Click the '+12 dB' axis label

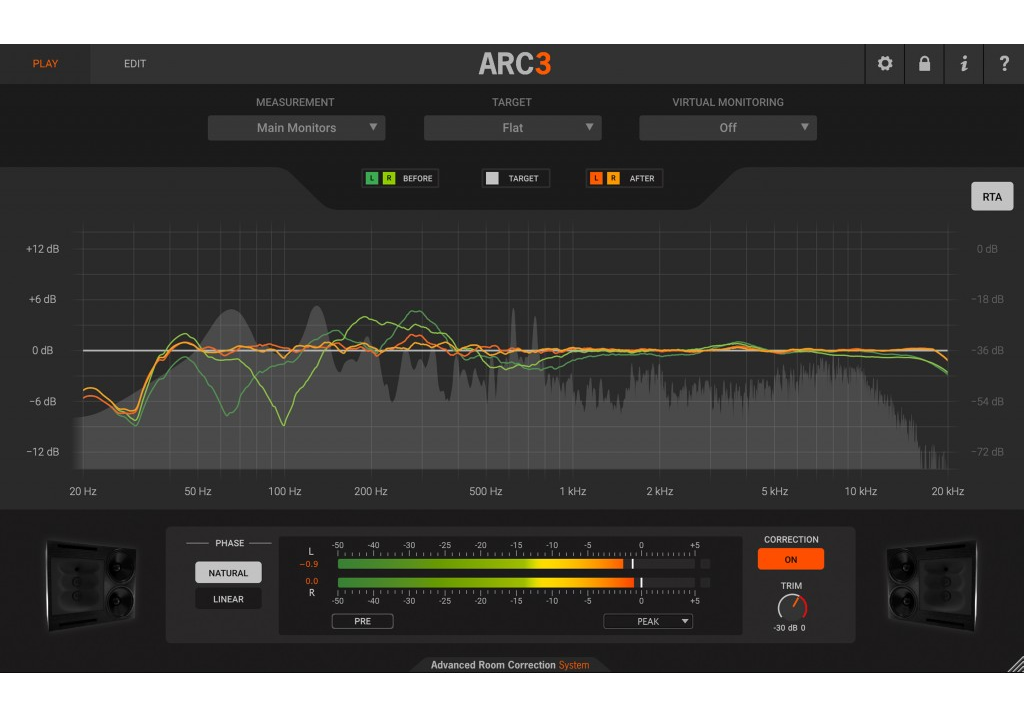tap(42, 249)
